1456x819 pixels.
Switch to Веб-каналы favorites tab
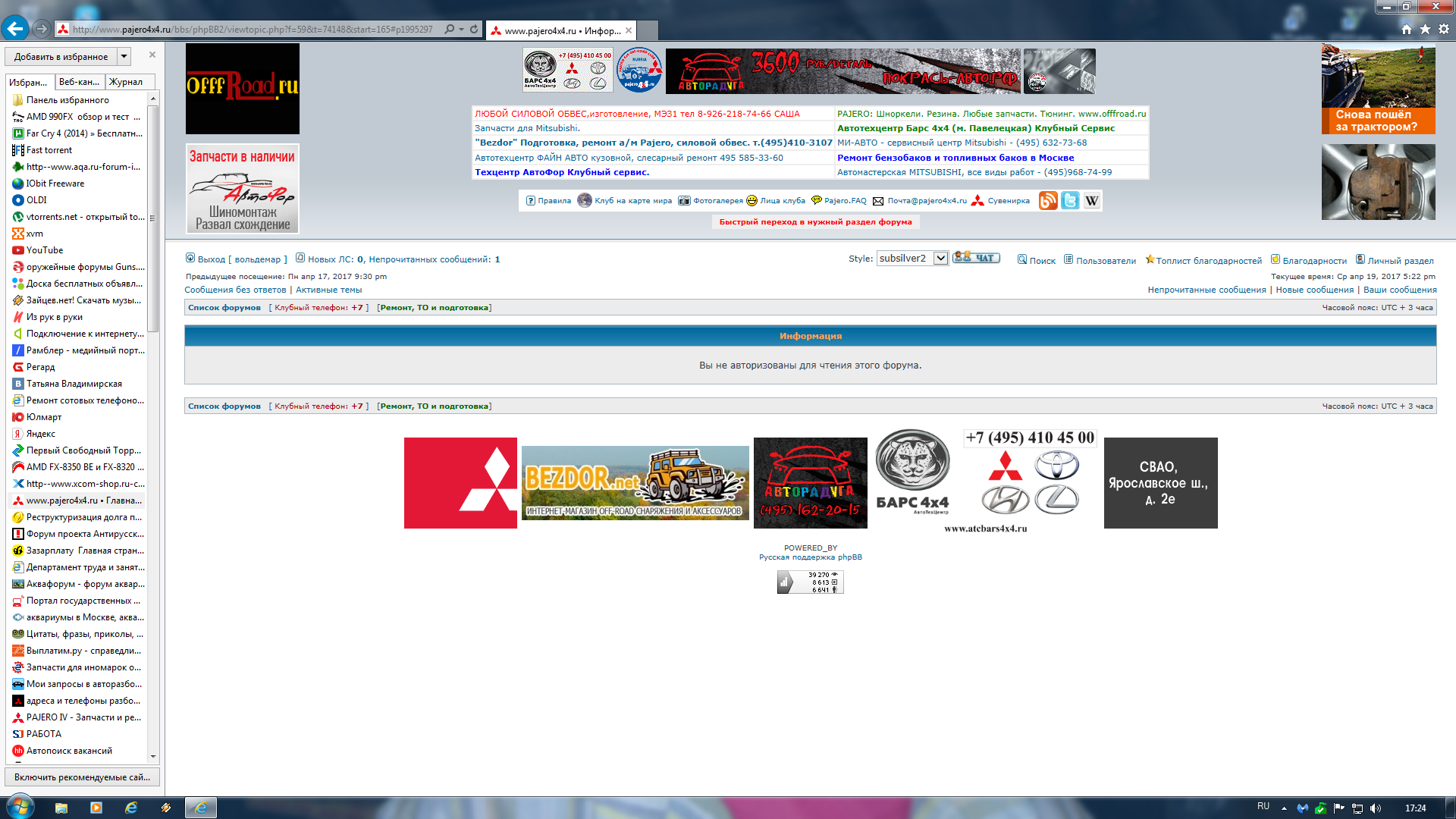pyautogui.click(x=79, y=82)
